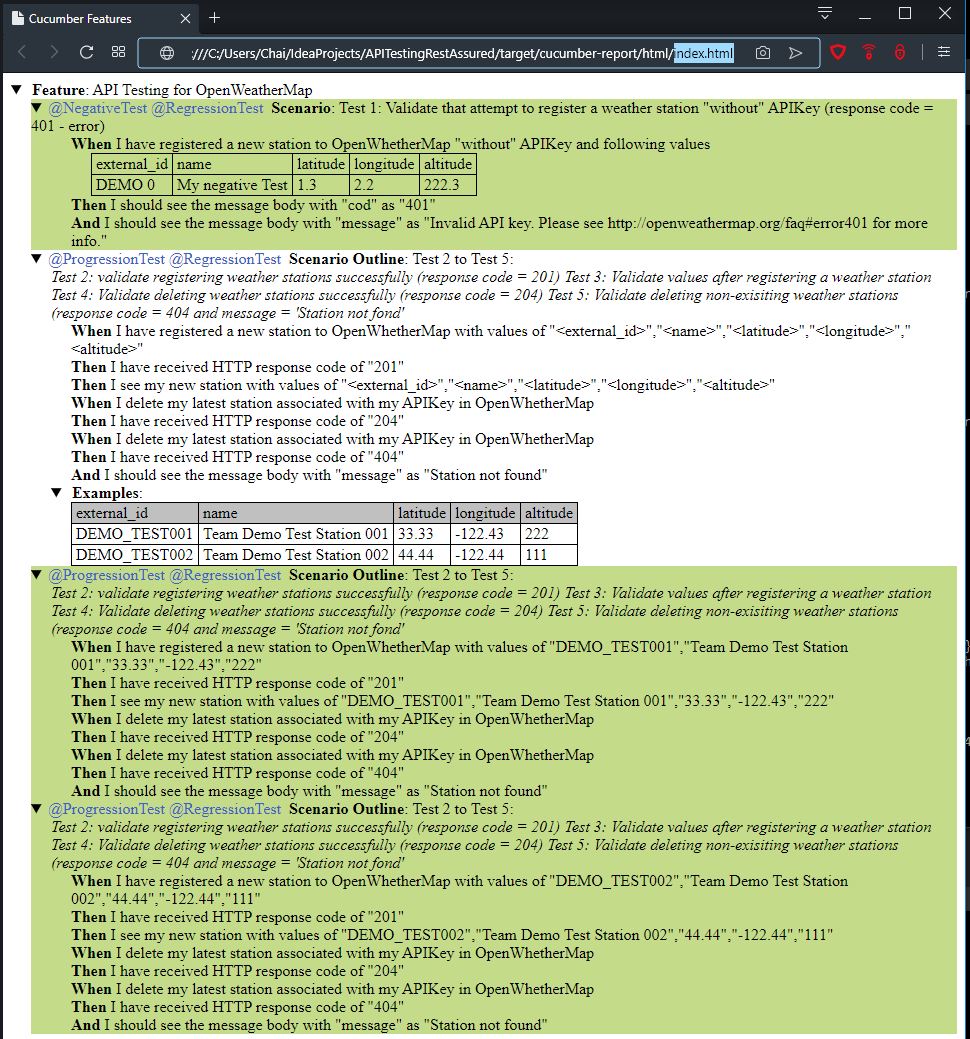This screenshot has height=1039, width=970.
Task: Click the '33.33' latitude cell
Action: [x=421, y=534]
